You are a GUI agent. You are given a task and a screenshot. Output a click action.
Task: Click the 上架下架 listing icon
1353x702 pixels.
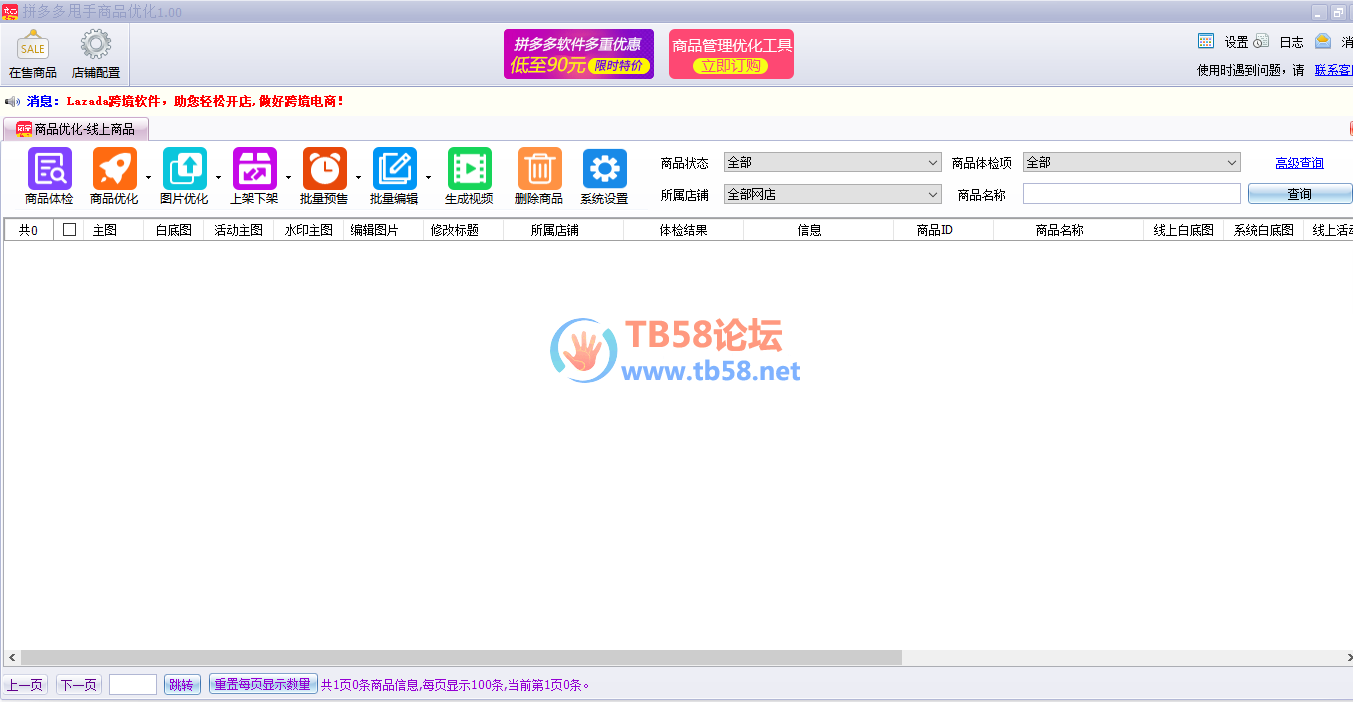tap(254, 169)
